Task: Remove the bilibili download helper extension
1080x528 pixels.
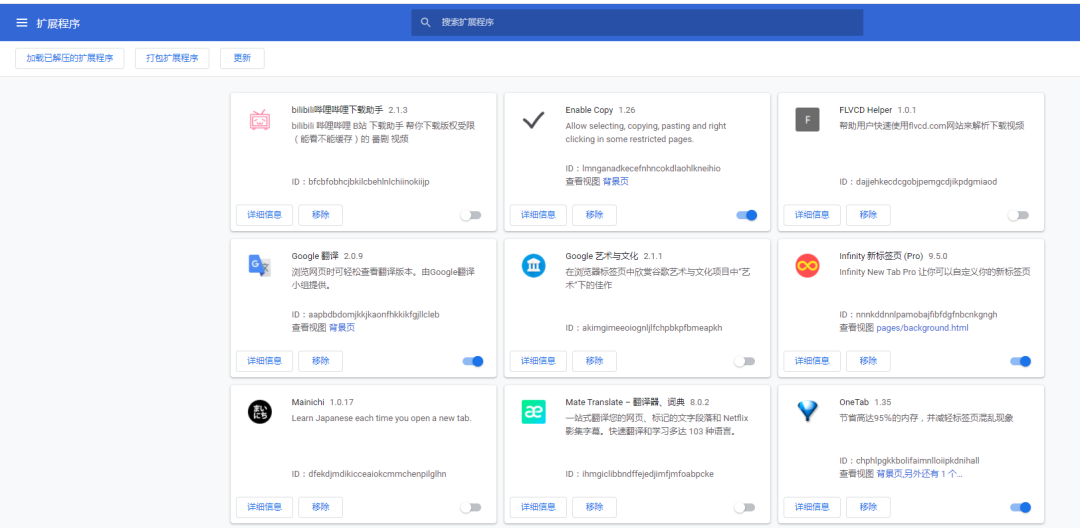Action: (x=320, y=215)
